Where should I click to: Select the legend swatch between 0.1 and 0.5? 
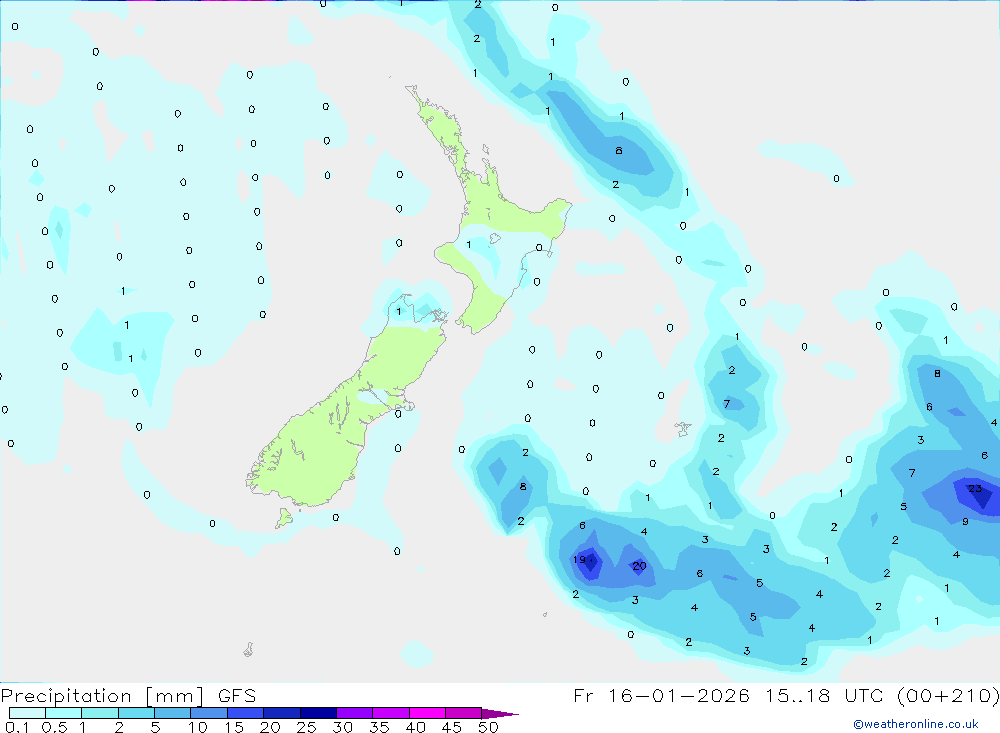tap(27, 713)
